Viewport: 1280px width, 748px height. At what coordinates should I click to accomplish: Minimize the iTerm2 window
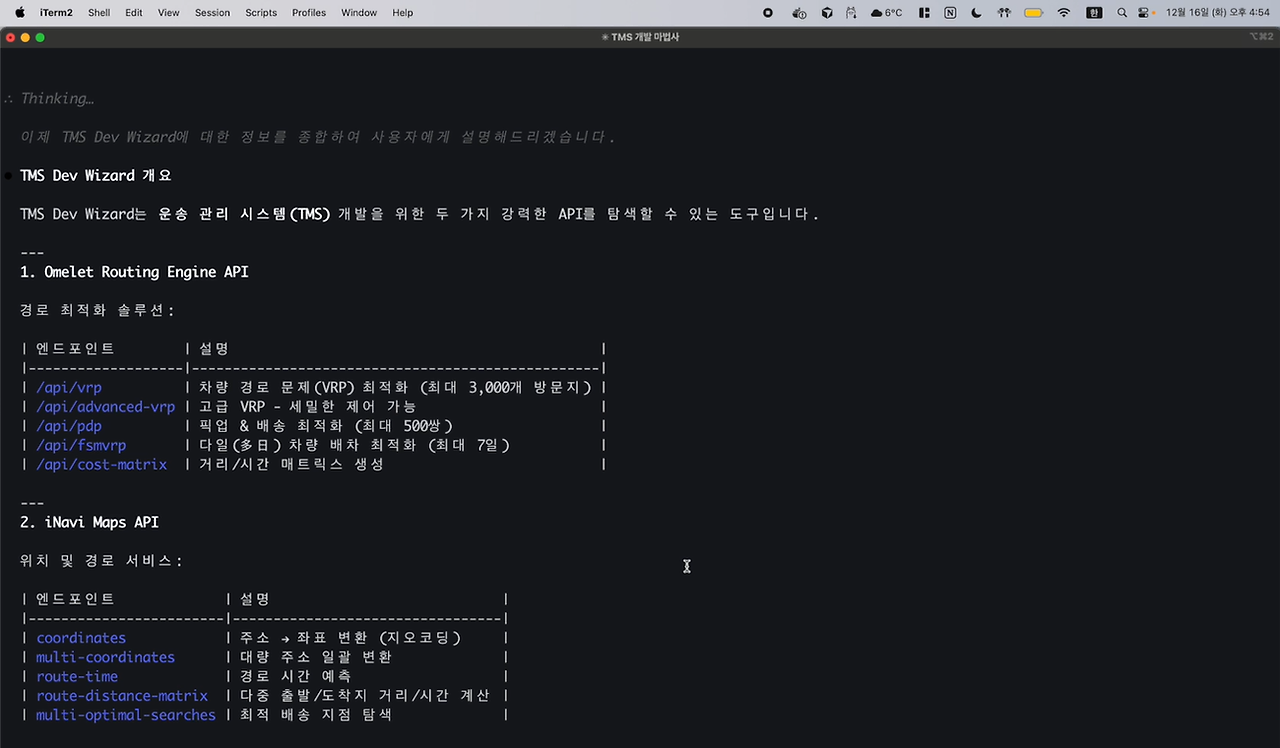tap(25, 37)
